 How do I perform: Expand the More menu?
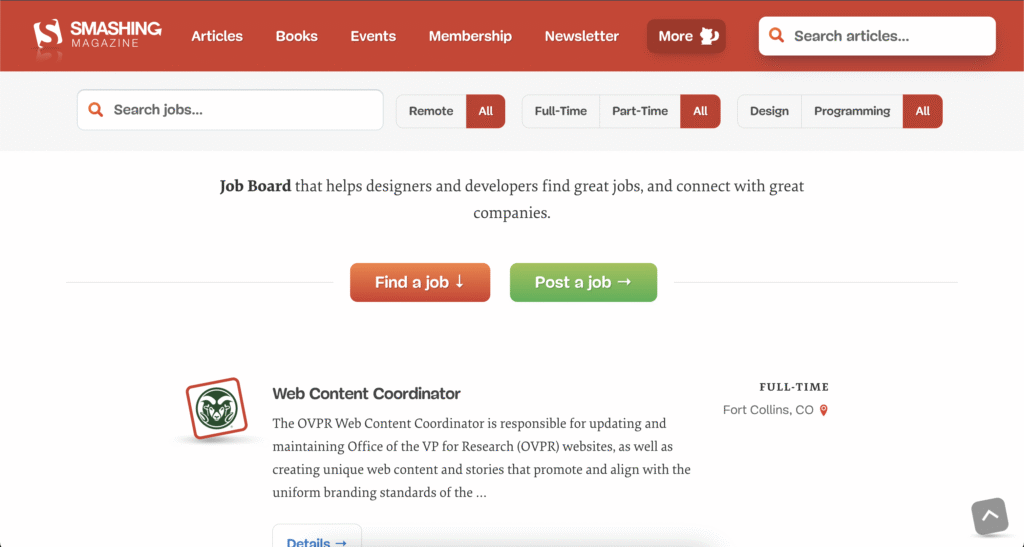pos(686,36)
